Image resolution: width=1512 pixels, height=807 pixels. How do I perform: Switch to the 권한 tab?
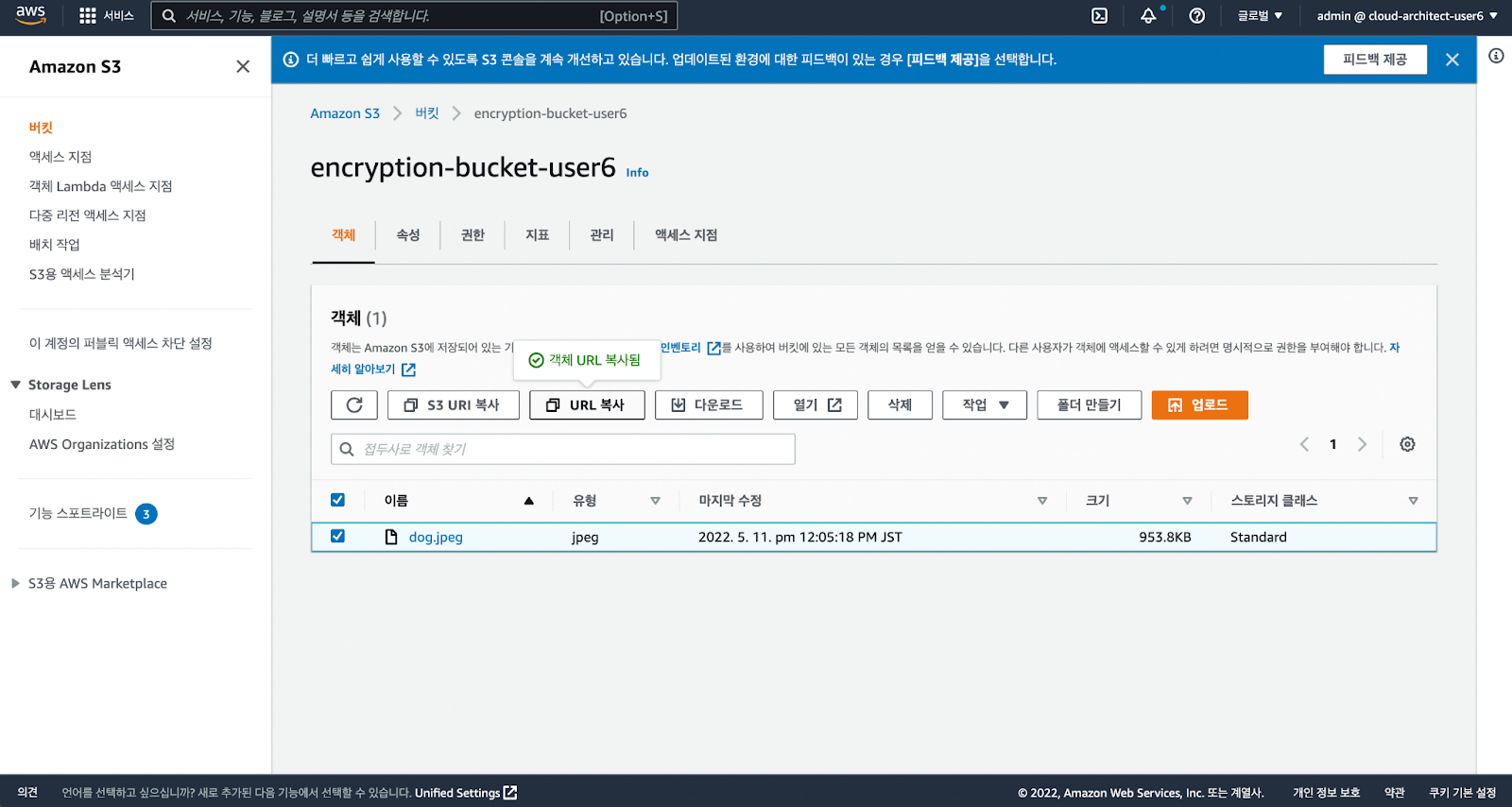(472, 235)
